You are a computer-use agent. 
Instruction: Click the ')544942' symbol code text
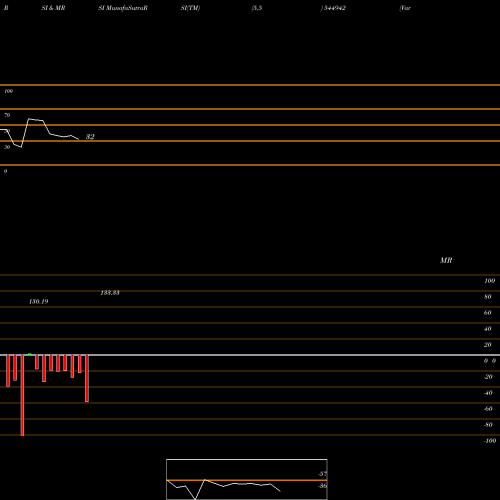click(x=333, y=8)
